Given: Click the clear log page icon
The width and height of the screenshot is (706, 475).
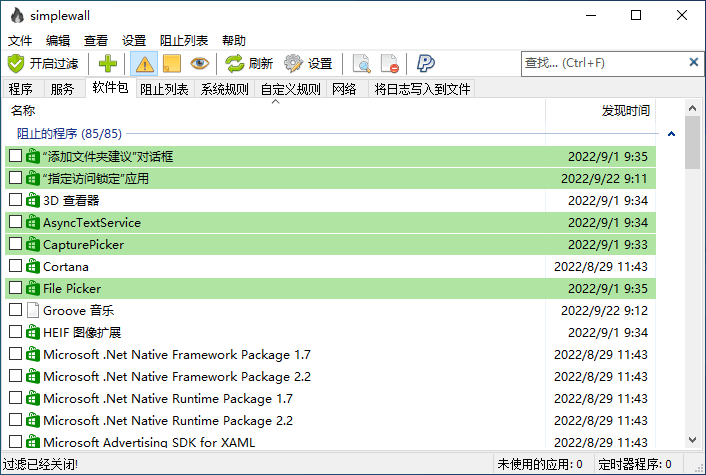Looking at the screenshot, I should click(x=390, y=64).
